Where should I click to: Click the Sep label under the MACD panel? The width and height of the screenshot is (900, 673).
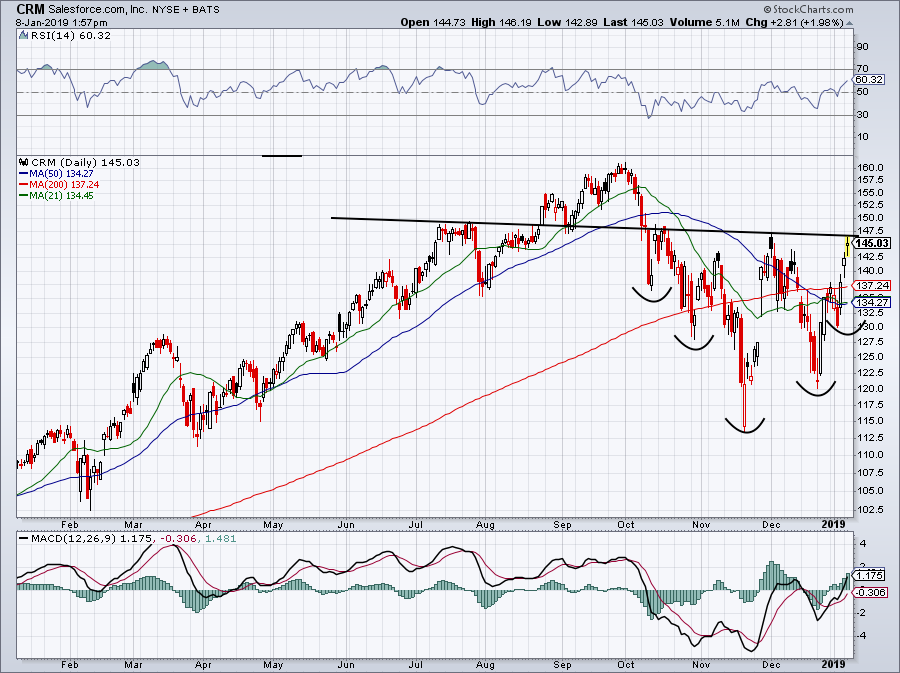[x=562, y=665]
